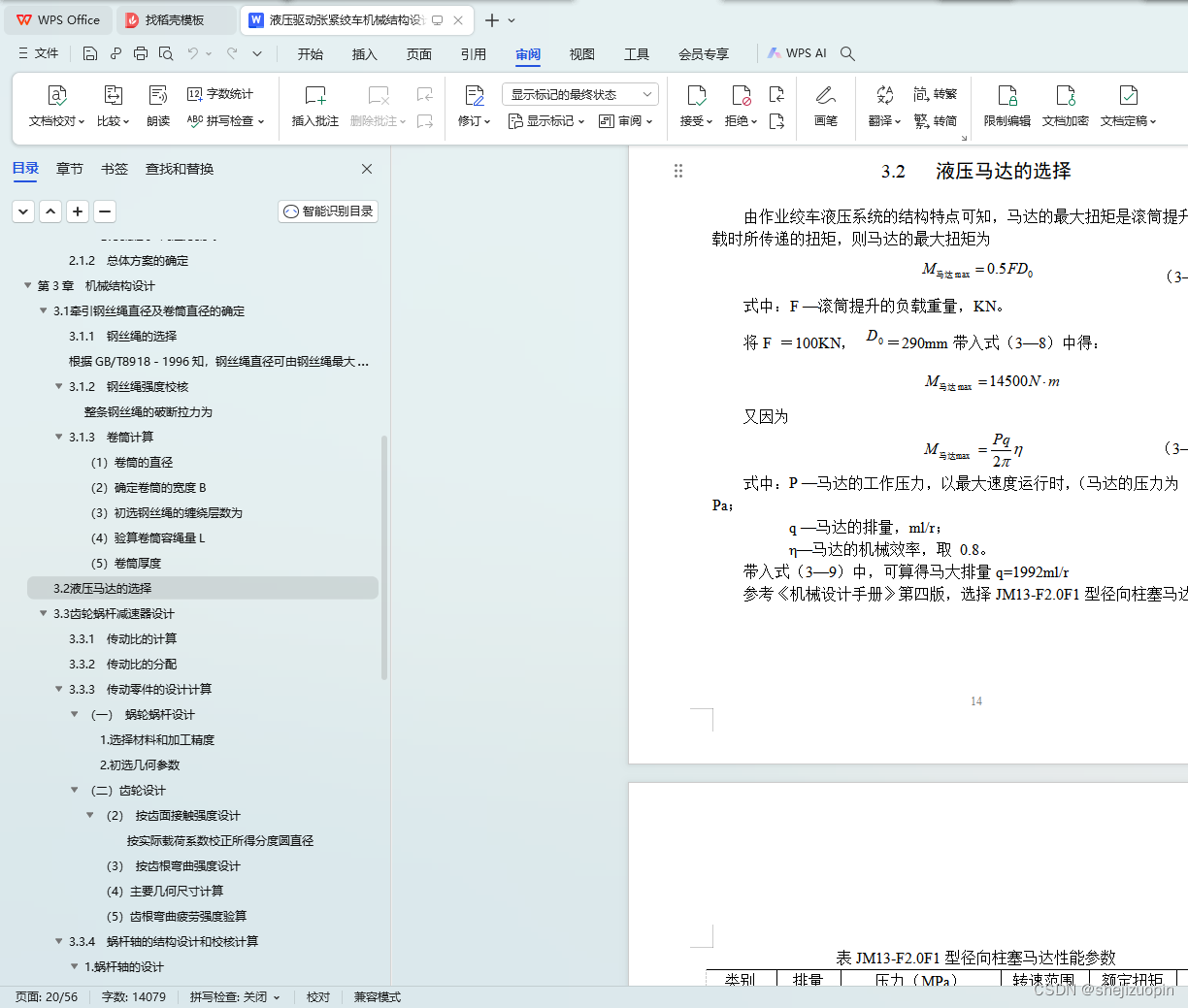Select the 画笔 pen tool
The width and height of the screenshot is (1188, 1008).
point(826,107)
